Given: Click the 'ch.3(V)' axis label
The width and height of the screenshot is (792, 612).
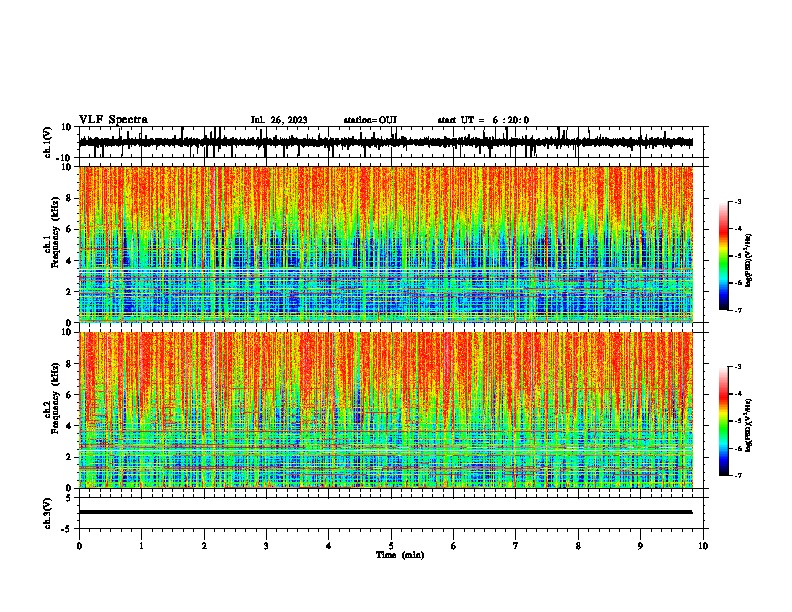Looking at the screenshot, I should coord(48,513).
